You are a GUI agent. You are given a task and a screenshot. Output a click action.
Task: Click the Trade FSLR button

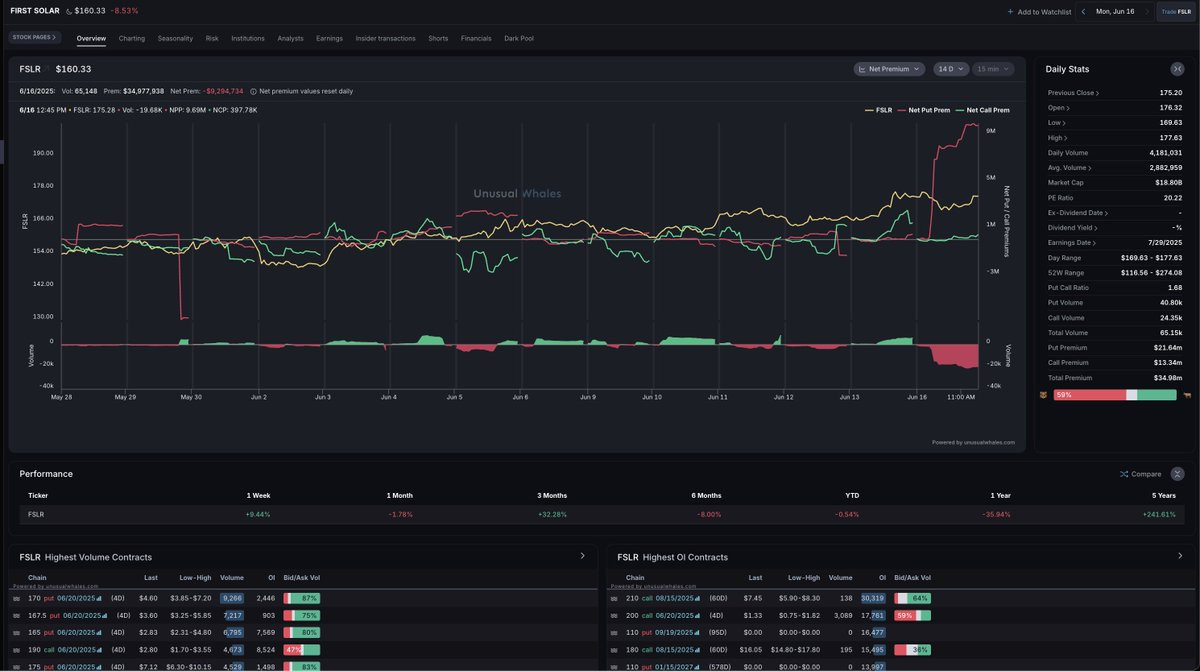click(1177, 12)
